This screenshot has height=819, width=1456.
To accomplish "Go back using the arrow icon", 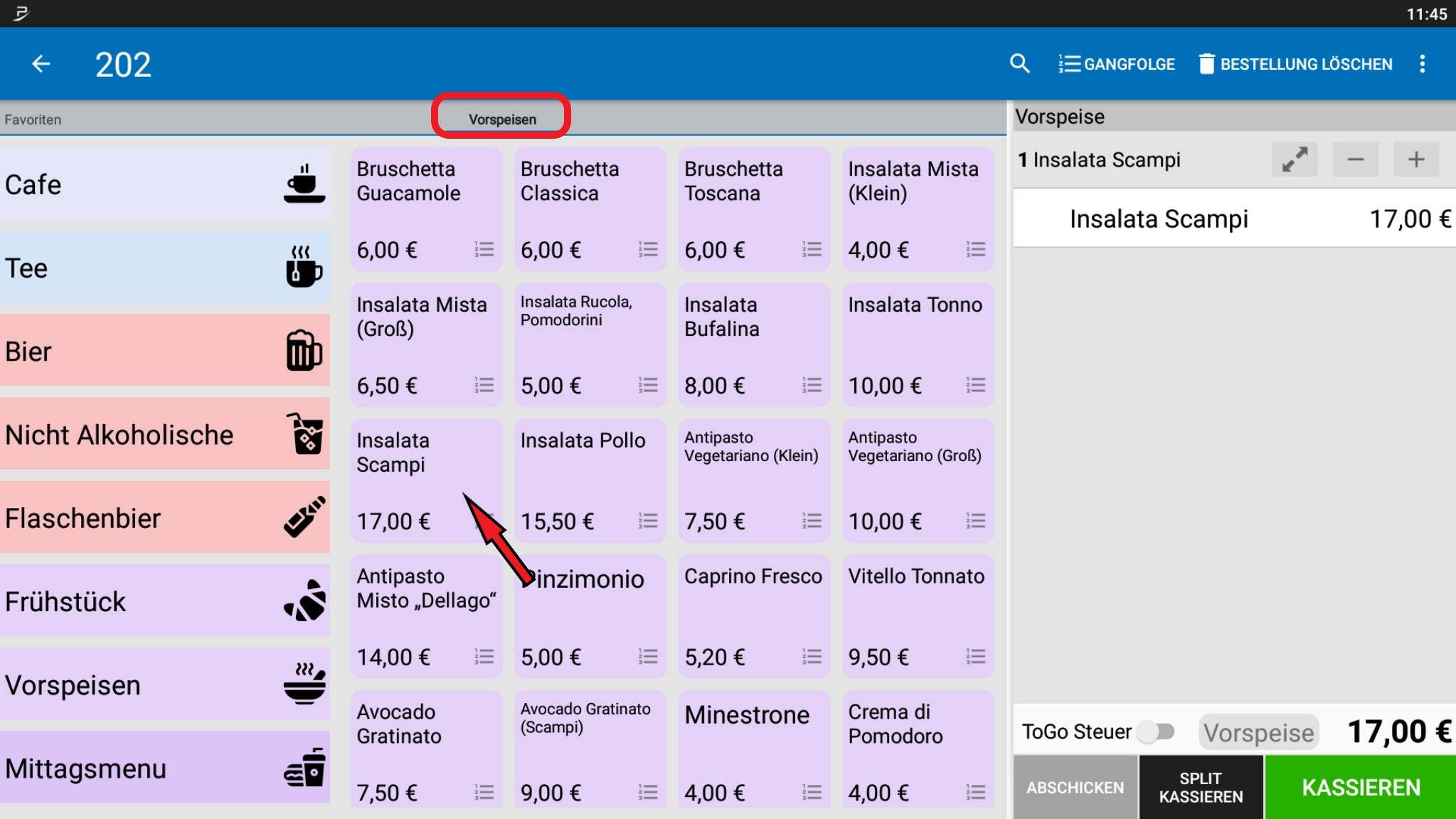I will coord(41,63).
